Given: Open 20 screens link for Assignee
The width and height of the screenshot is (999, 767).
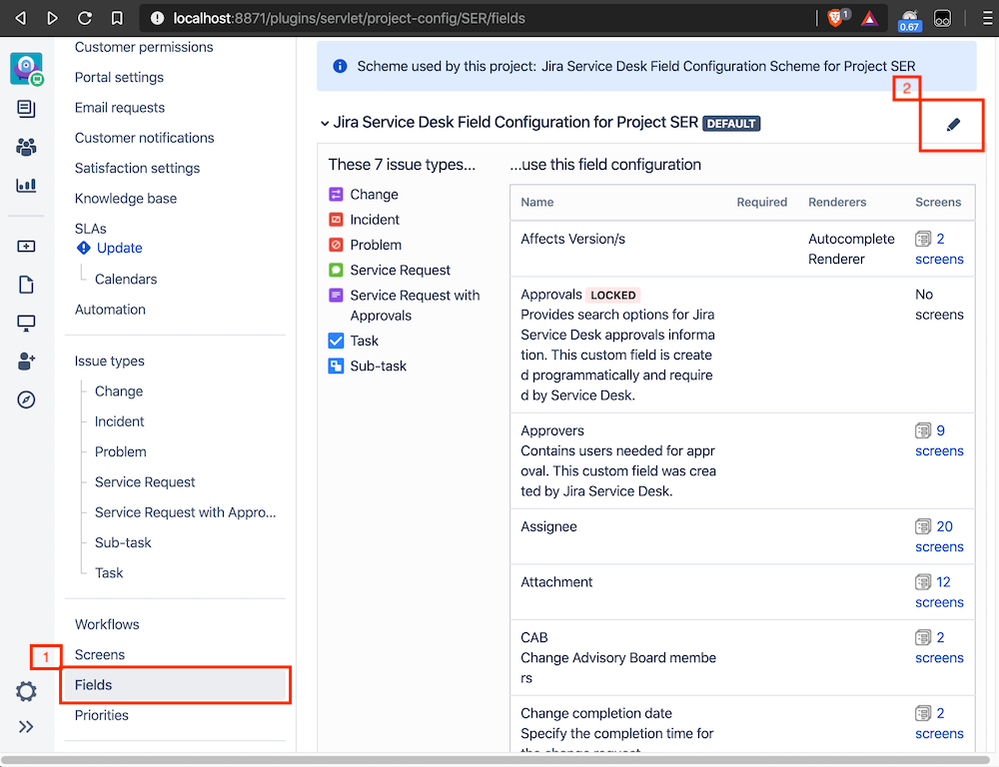Looking at the screenshot, I should pos(939,536).
